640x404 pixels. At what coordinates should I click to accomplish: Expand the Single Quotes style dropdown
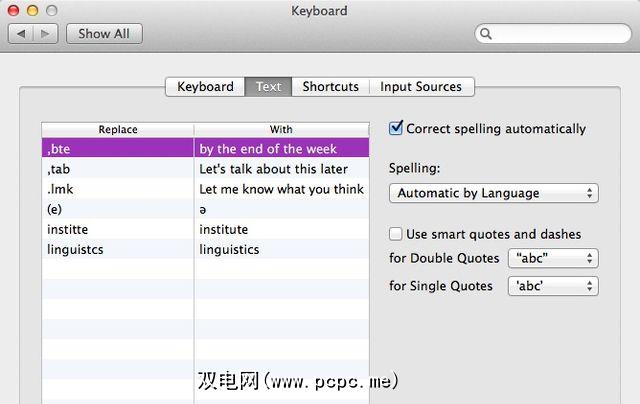coord(552,286)
